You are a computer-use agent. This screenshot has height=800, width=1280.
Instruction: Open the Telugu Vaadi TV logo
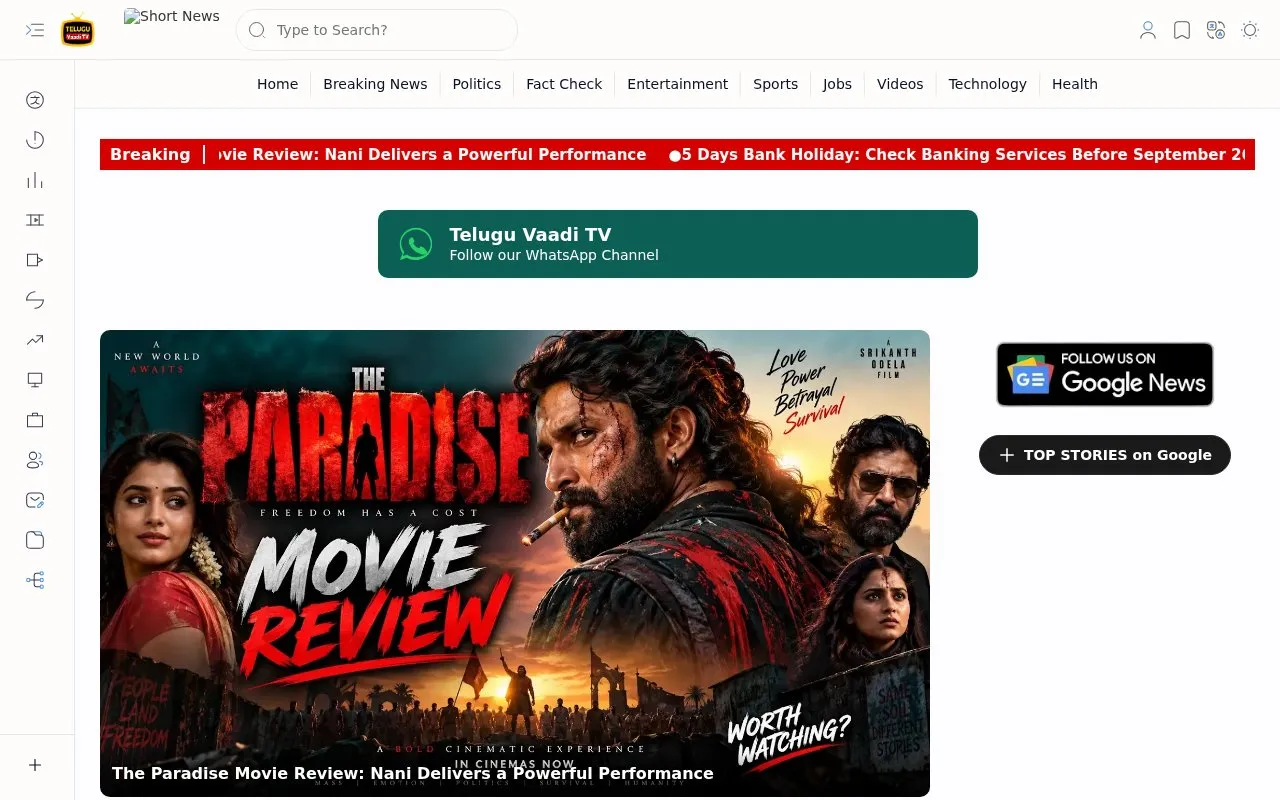pyautogui.click(x=78, y=30)
